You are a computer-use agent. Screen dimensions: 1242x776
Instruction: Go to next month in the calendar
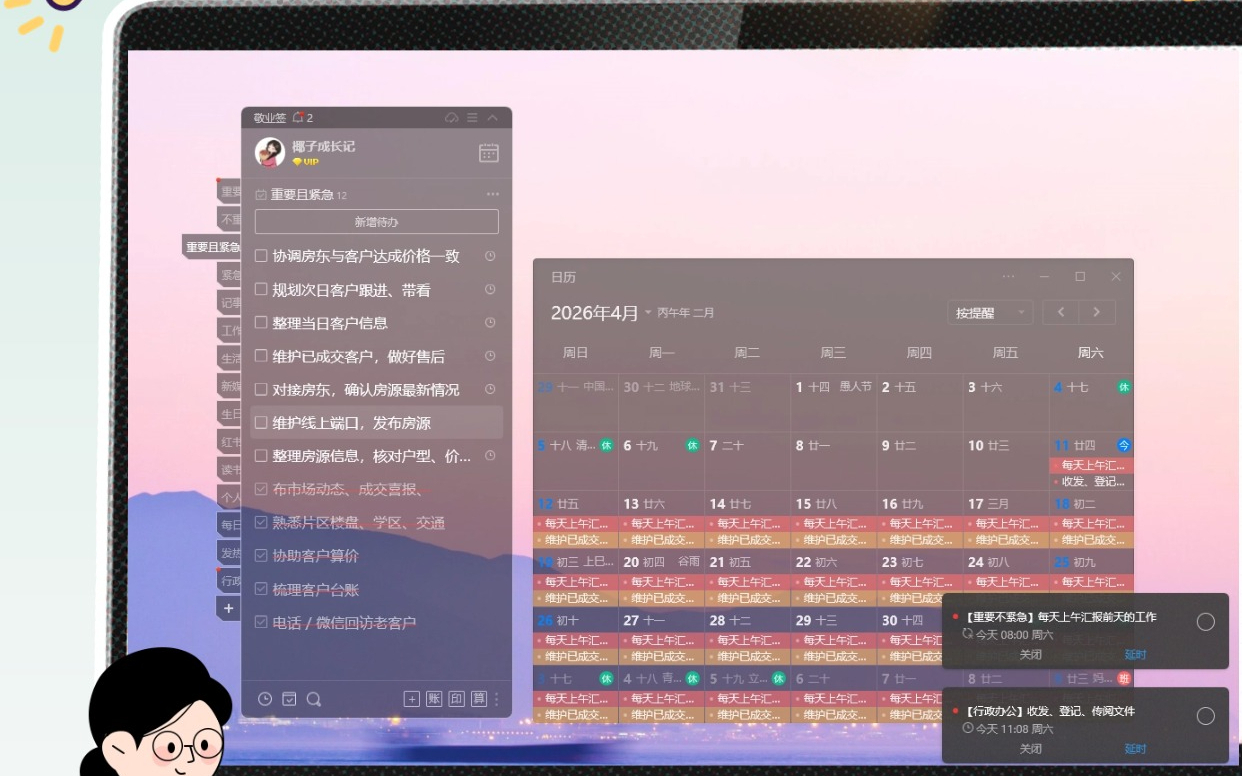pyautogui.click(x=1097, y=312)
